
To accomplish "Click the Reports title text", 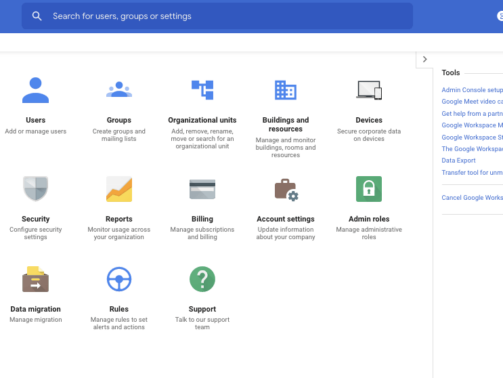I will point(119,219).
